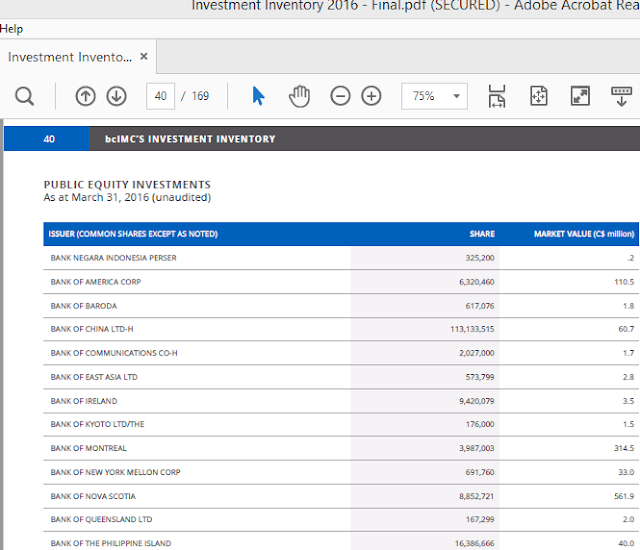
Task: Click the MARKET VALUE (C$ million) header
Action: 584,234
